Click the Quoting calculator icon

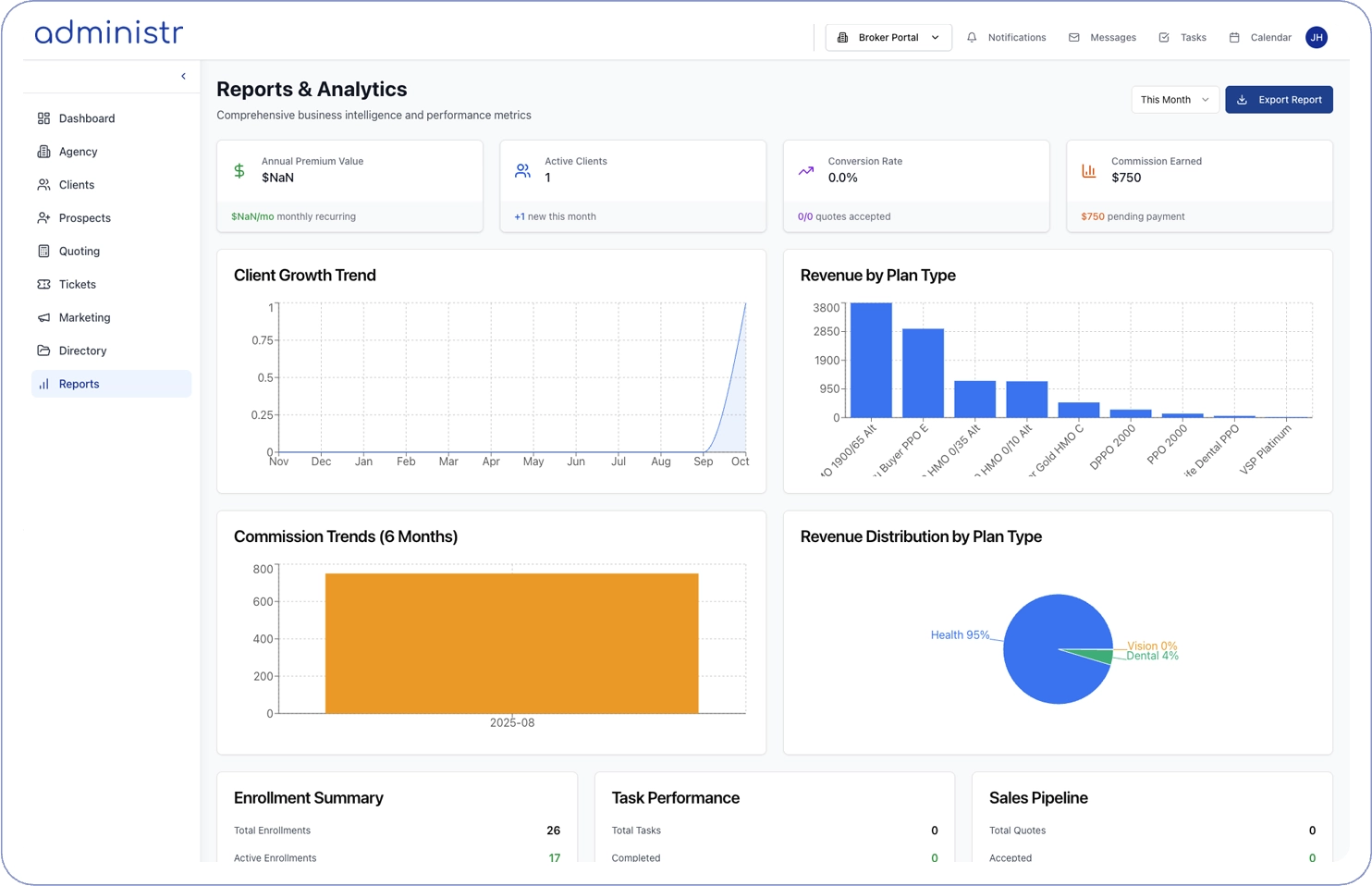click(43, 252)
